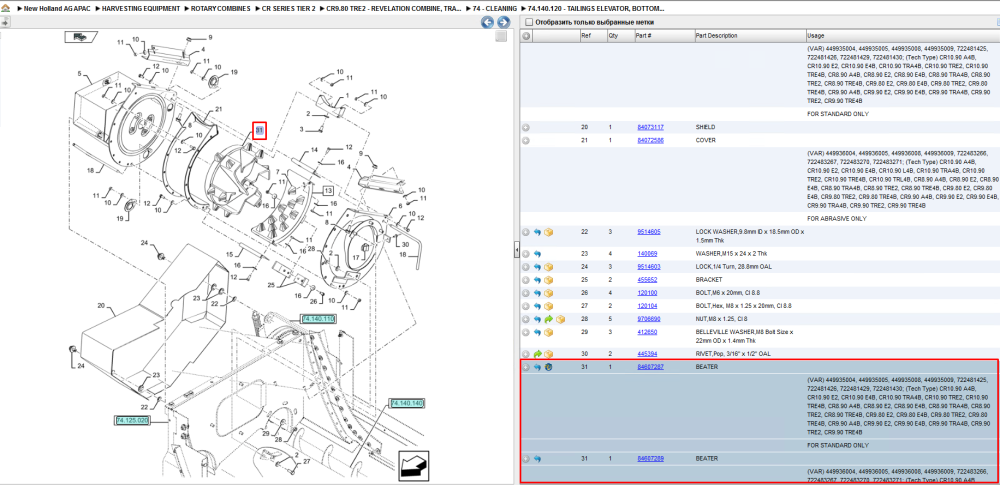
Task: Click the pin panel icon above the diagram
Action: 4,22
